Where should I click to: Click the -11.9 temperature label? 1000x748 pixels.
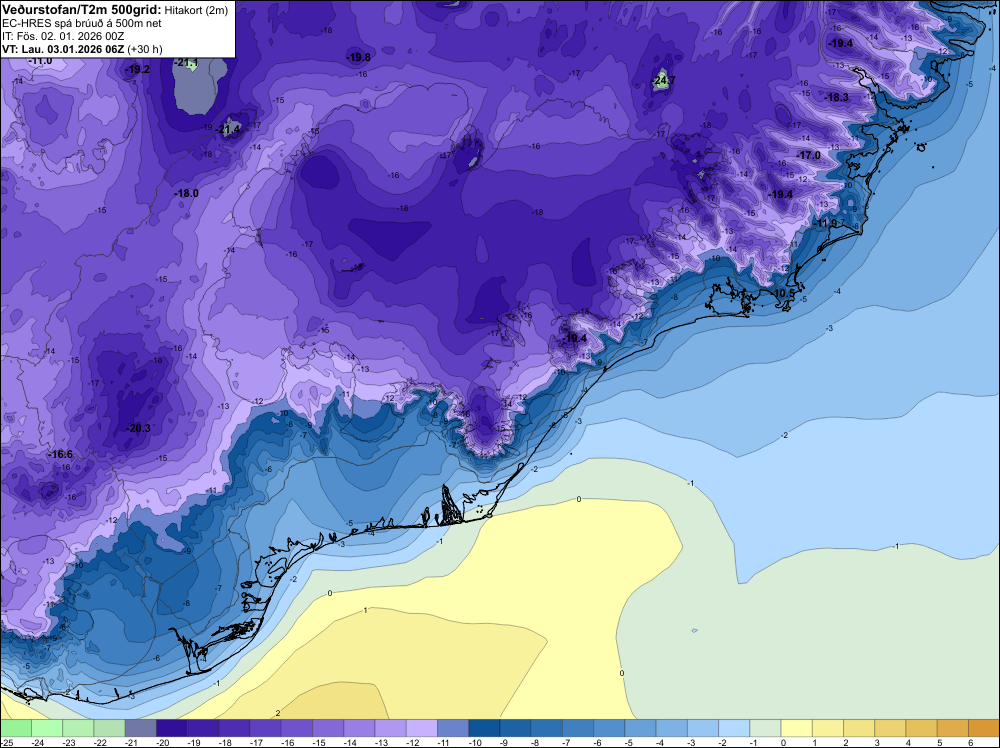(x=826, y=223)
